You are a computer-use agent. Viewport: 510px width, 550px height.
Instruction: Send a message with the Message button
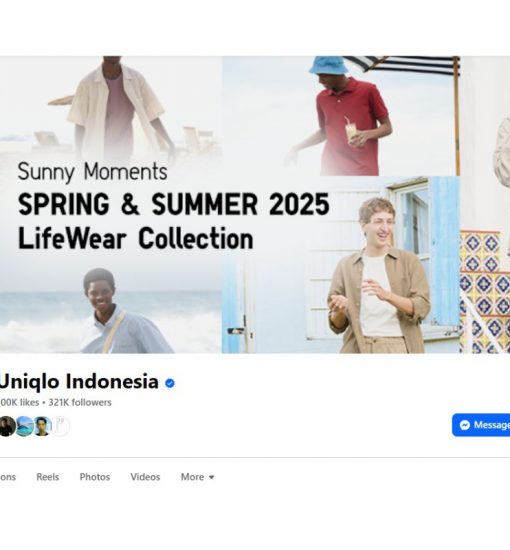[481, 425]
